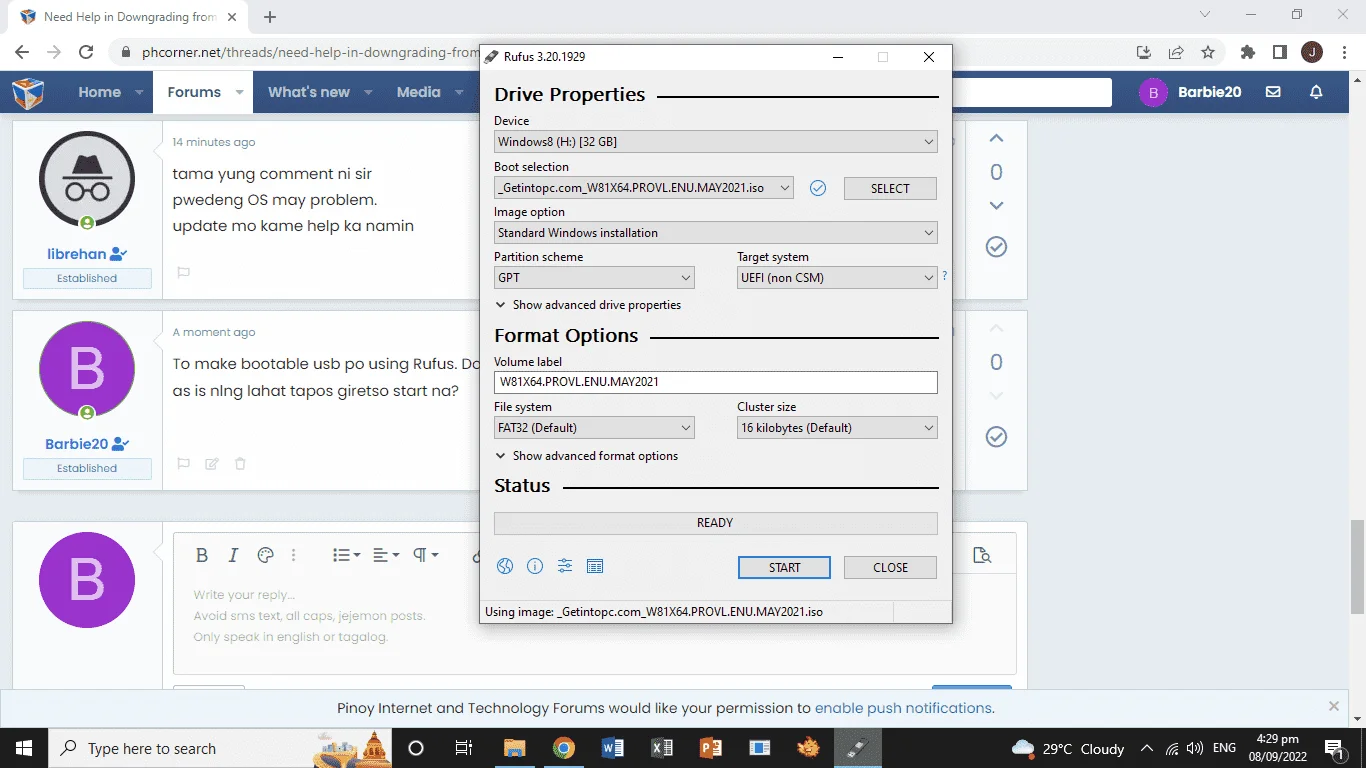This screenshot has width=1366, height=768.
Task: Open the forum inbox envelope icon
Action: click(1273, 92)
